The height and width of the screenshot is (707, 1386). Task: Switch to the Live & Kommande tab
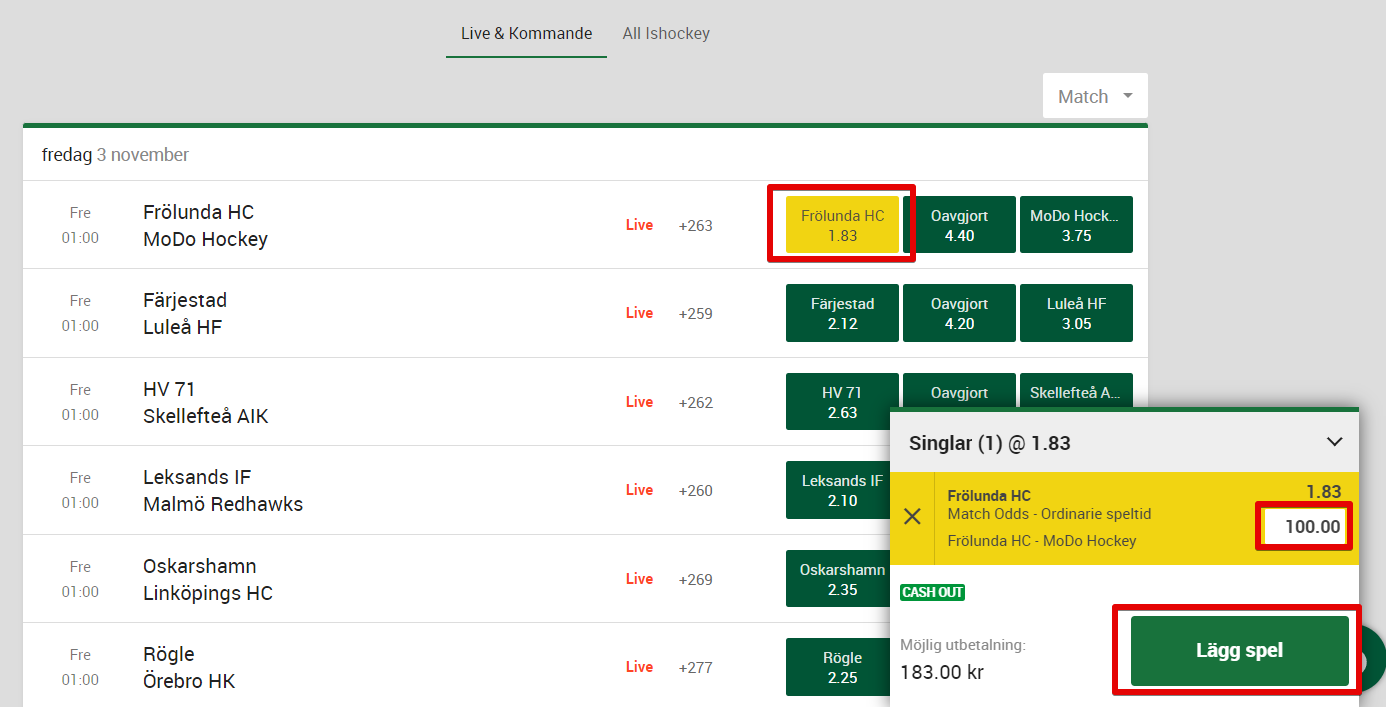pos(526,33)
